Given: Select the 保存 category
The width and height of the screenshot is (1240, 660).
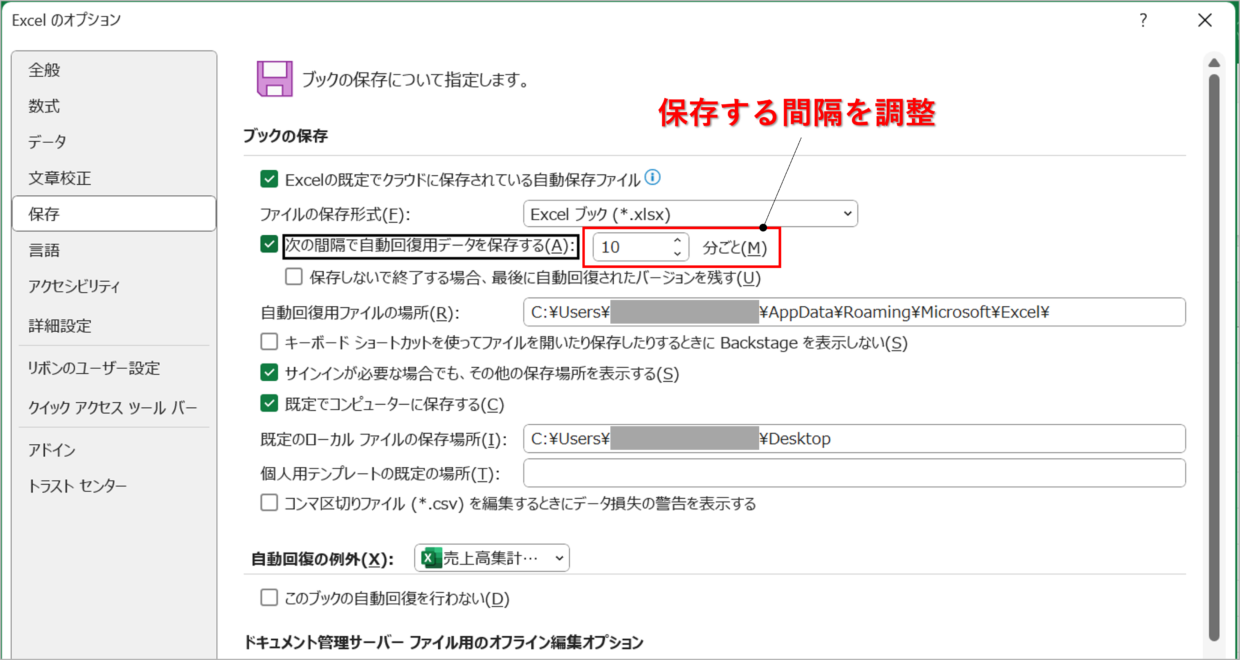Looking at the screenshot, I should click(114, 214).
